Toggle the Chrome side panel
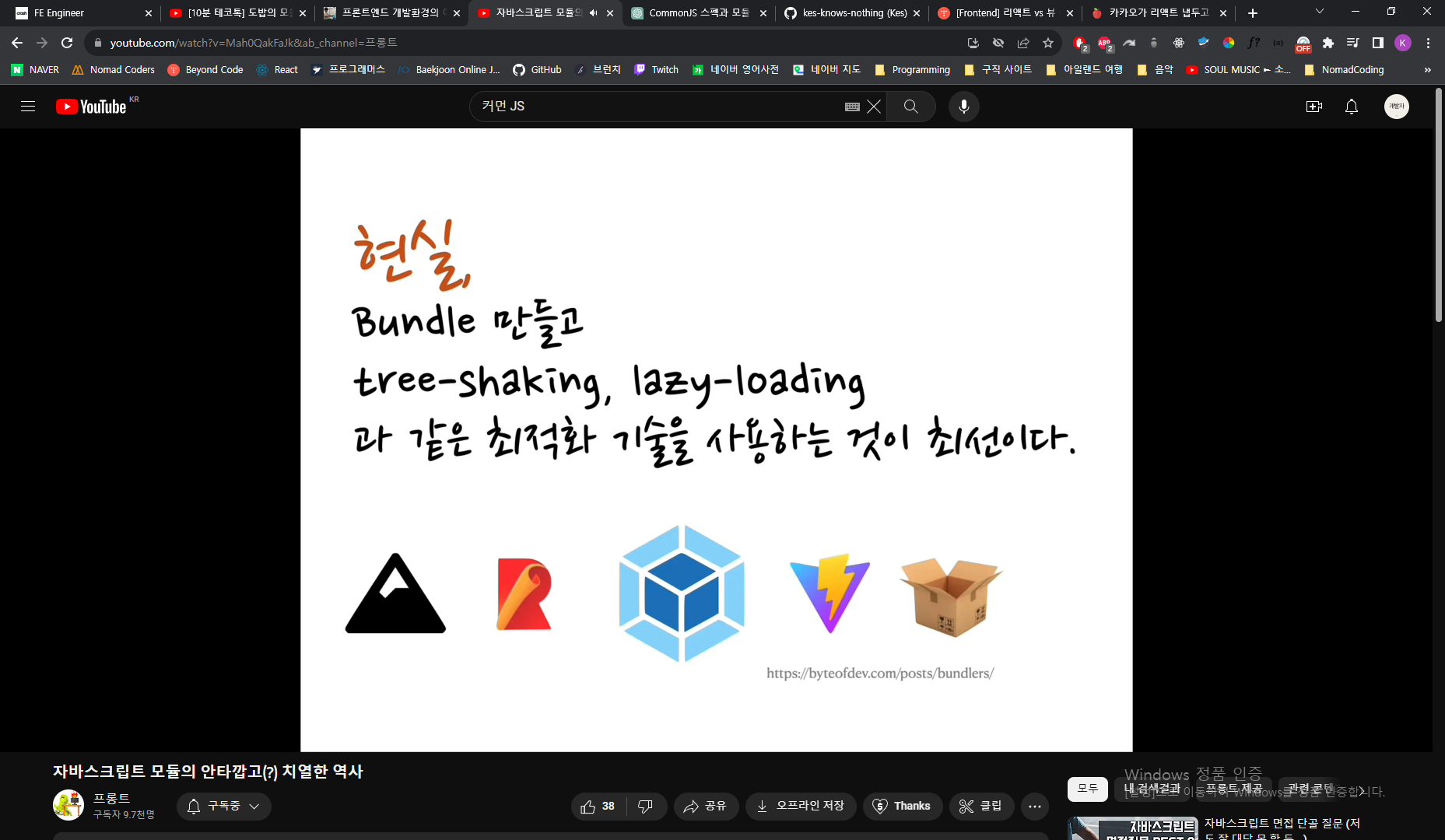Viewport: 1445px width, 840px height. tap(1378, 43)
